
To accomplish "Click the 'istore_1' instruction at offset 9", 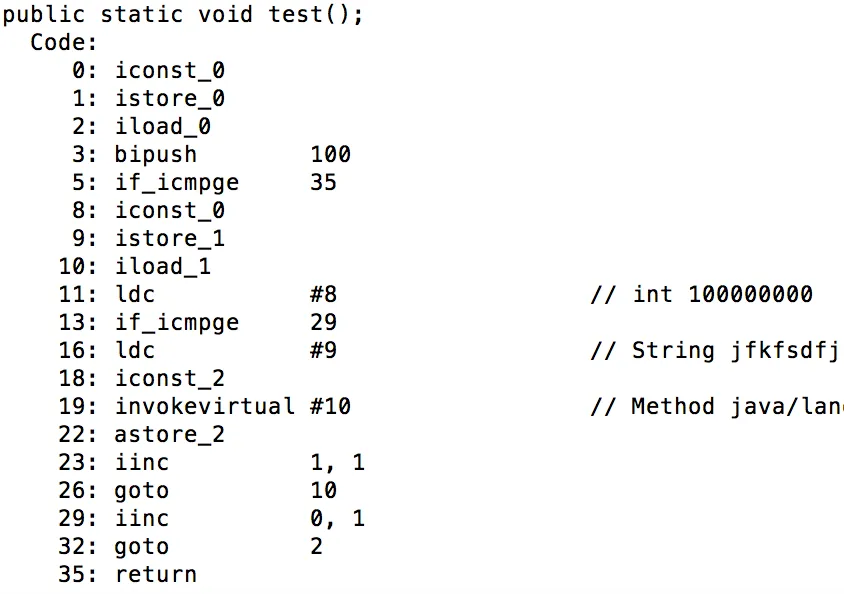I will click(170, 239).
